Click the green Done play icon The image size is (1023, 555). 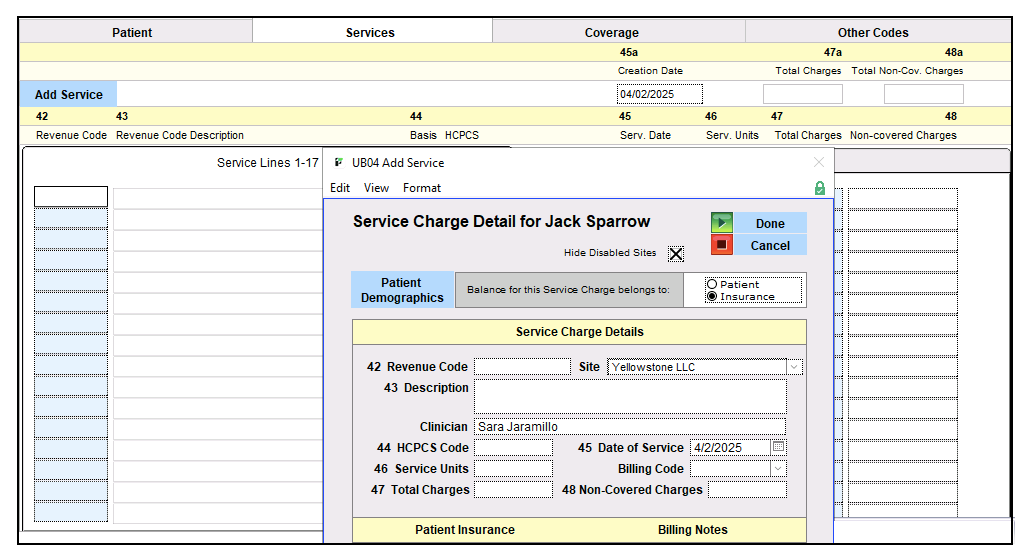coord(722,223)
